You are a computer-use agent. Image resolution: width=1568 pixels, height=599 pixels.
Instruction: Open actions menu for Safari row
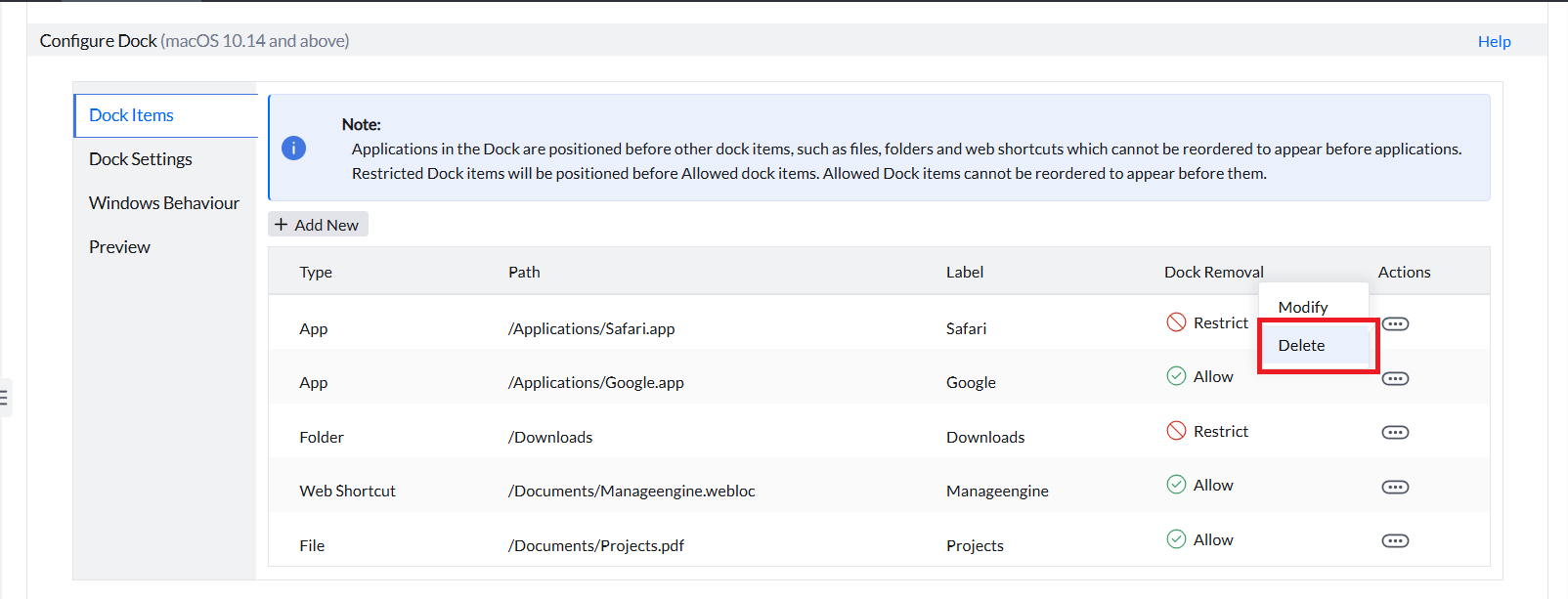[x=1395, y=324]
